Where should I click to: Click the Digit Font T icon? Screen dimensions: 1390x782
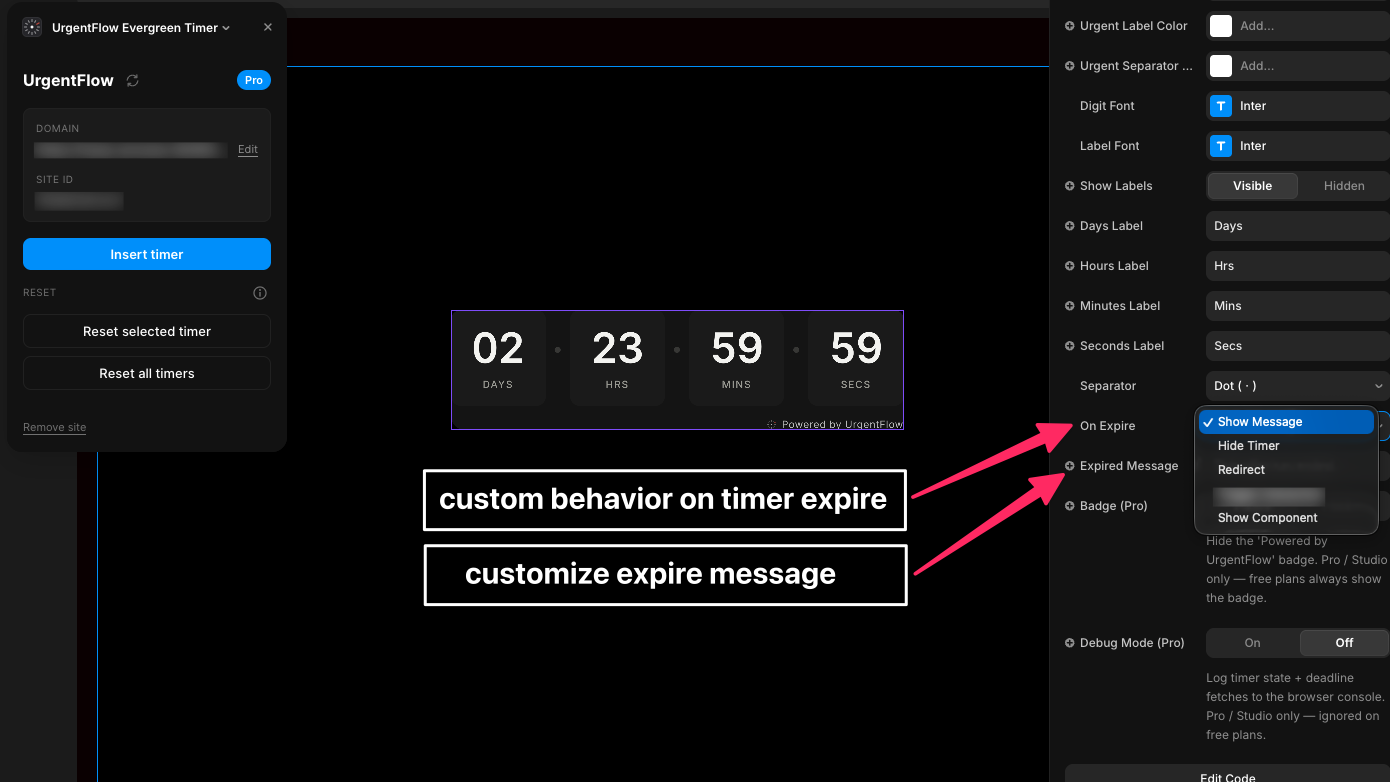point(1221,106)
